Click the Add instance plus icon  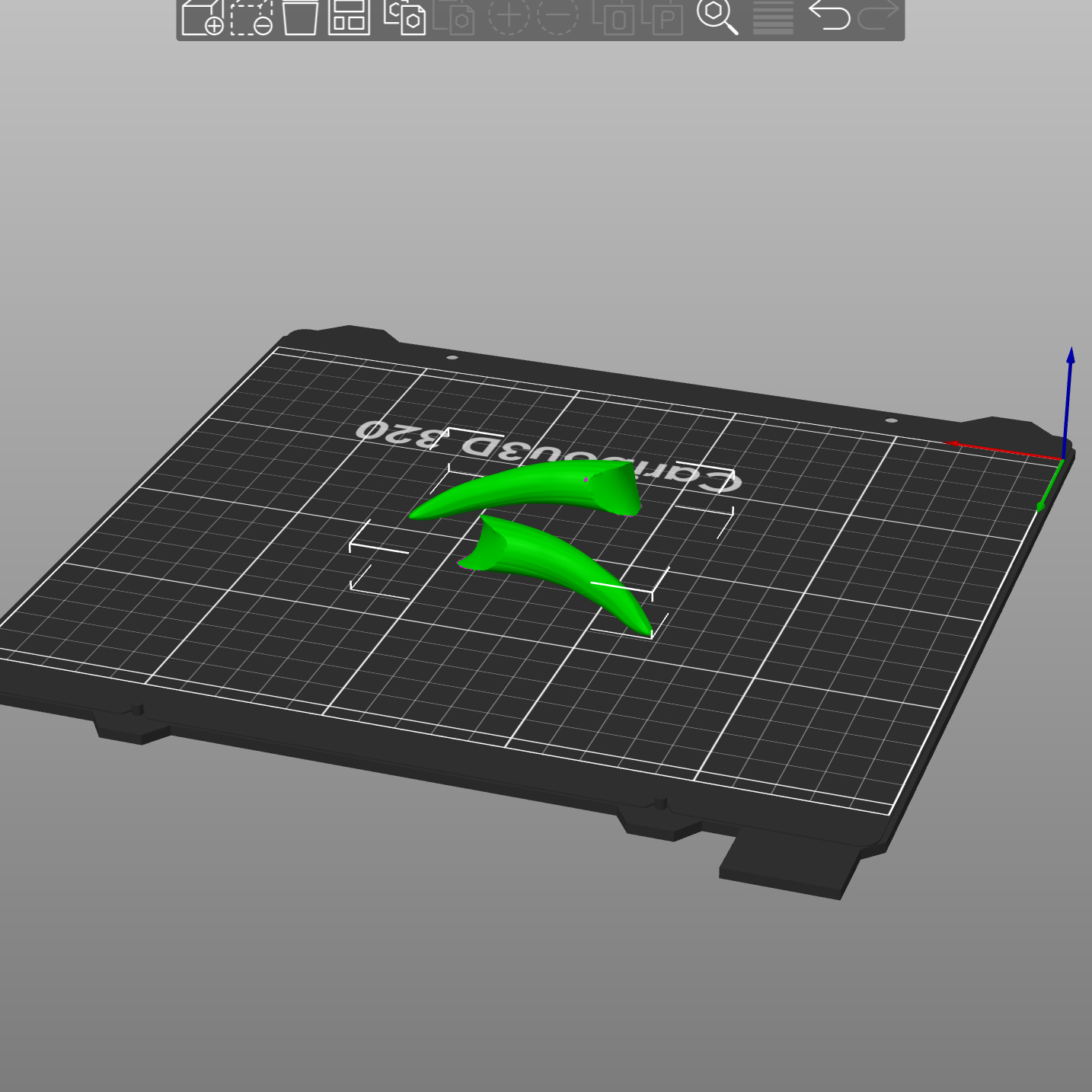509,17
